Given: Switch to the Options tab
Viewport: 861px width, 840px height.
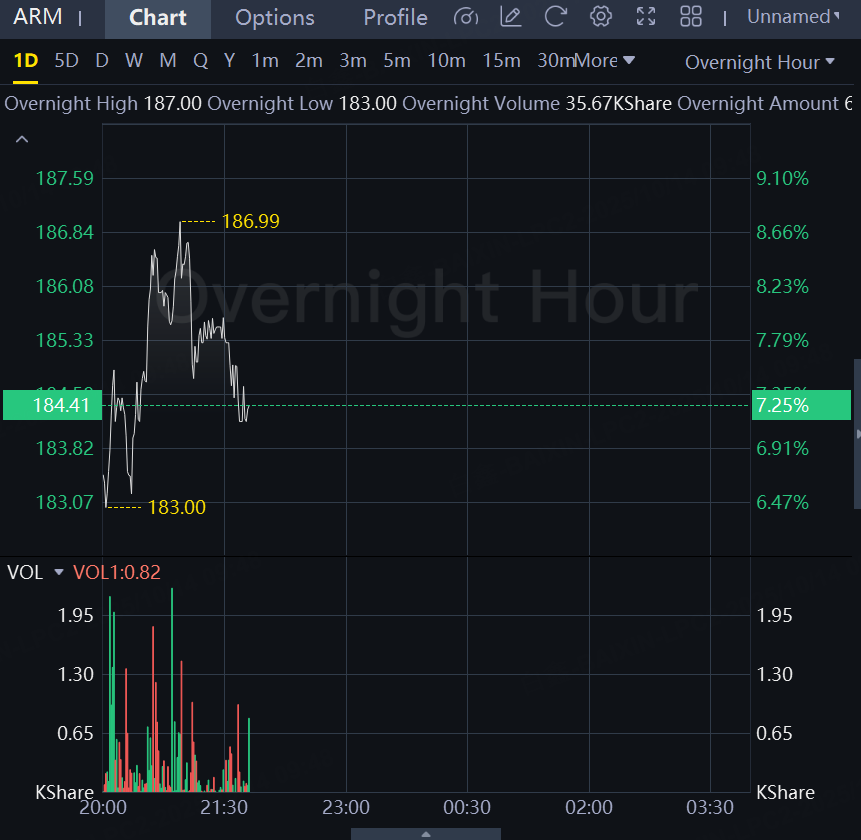Looking at the screenshot, I should pos(275,18).
